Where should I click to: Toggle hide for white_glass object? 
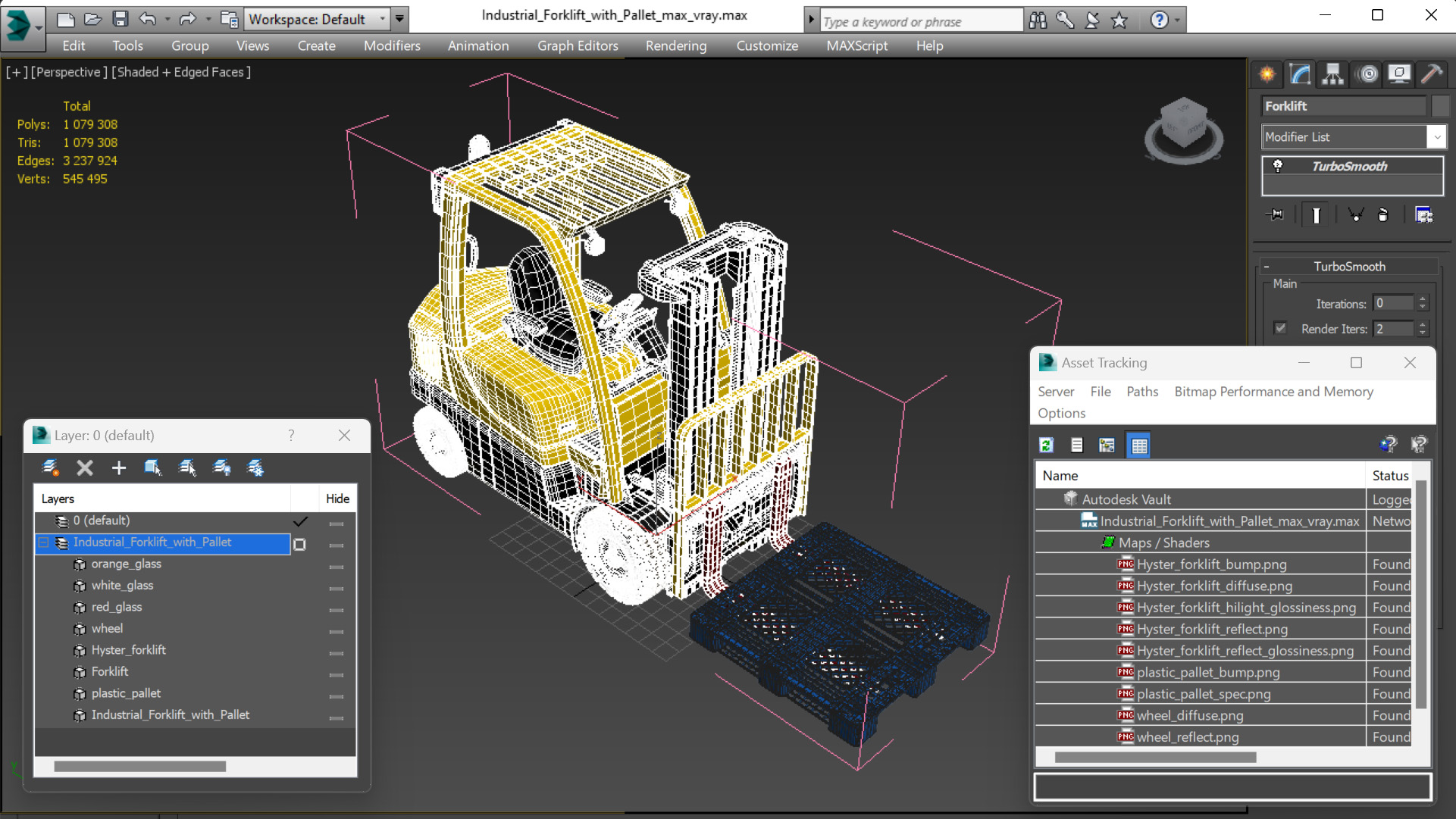click(x=337, y=588)
